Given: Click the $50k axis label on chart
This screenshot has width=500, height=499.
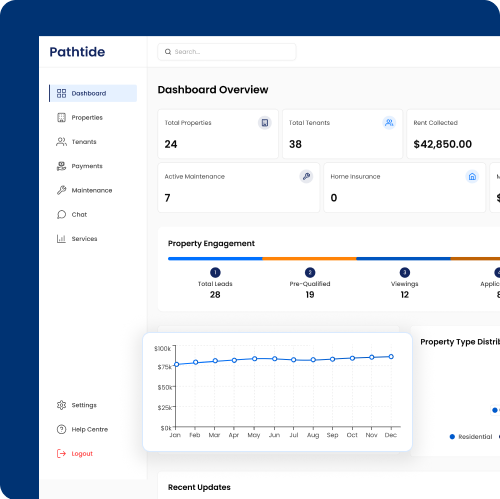Looking at the screenshot, I should click(x=165, y=387).
